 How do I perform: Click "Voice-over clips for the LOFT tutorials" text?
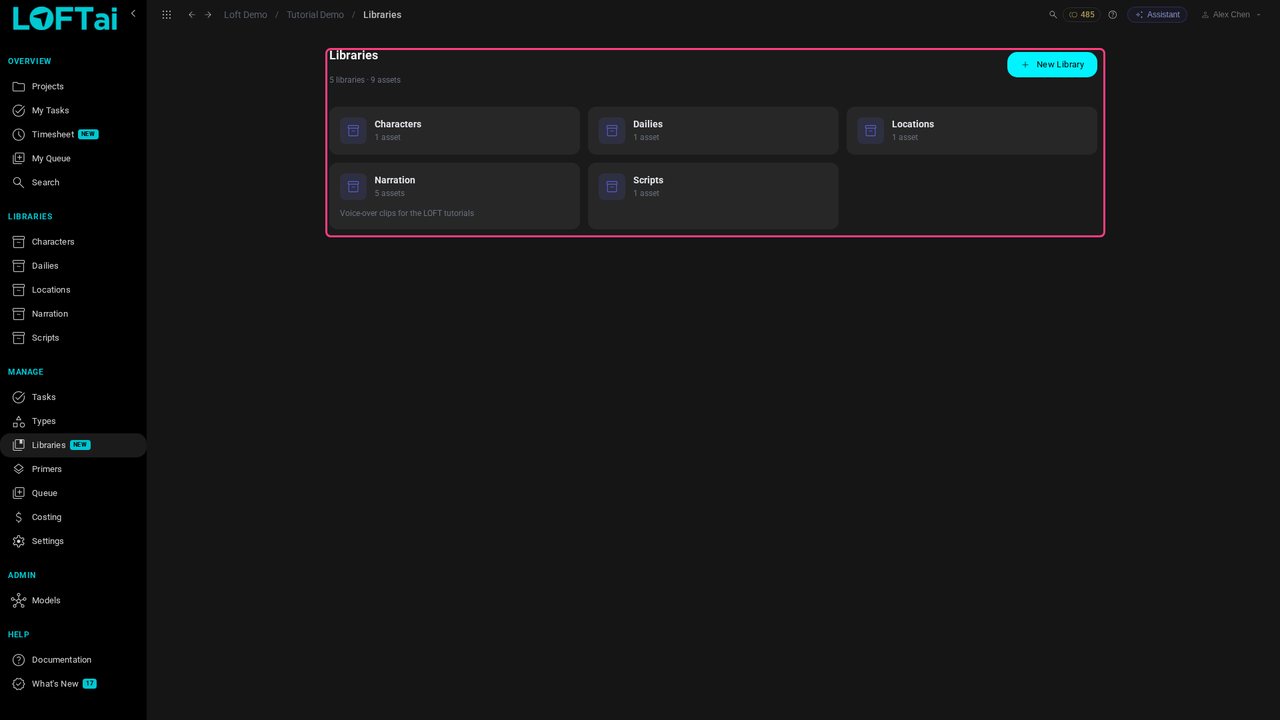pyautogui.click(x=407, y=213)
